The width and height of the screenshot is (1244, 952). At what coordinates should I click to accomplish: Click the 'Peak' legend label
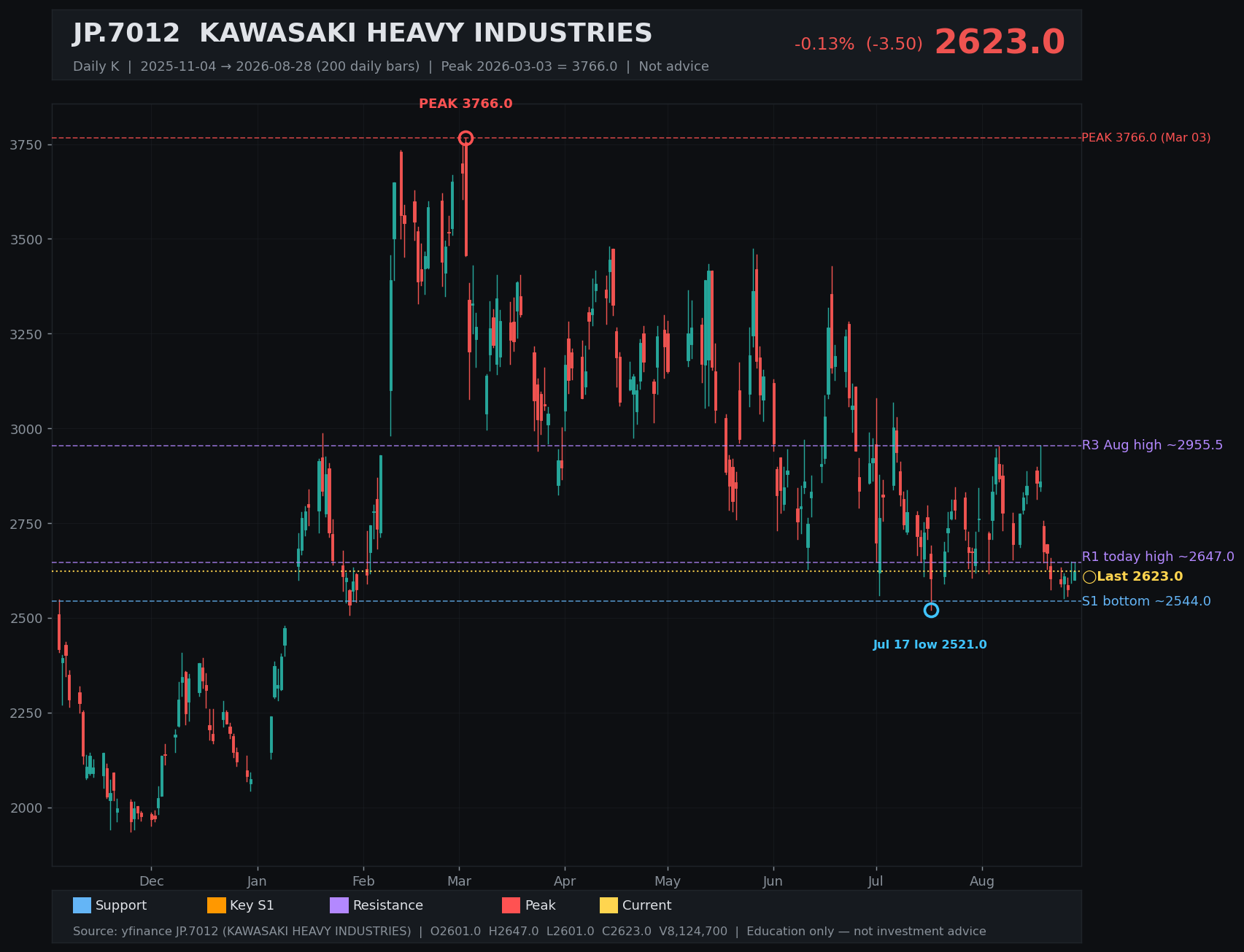click(x=541, y=905)
